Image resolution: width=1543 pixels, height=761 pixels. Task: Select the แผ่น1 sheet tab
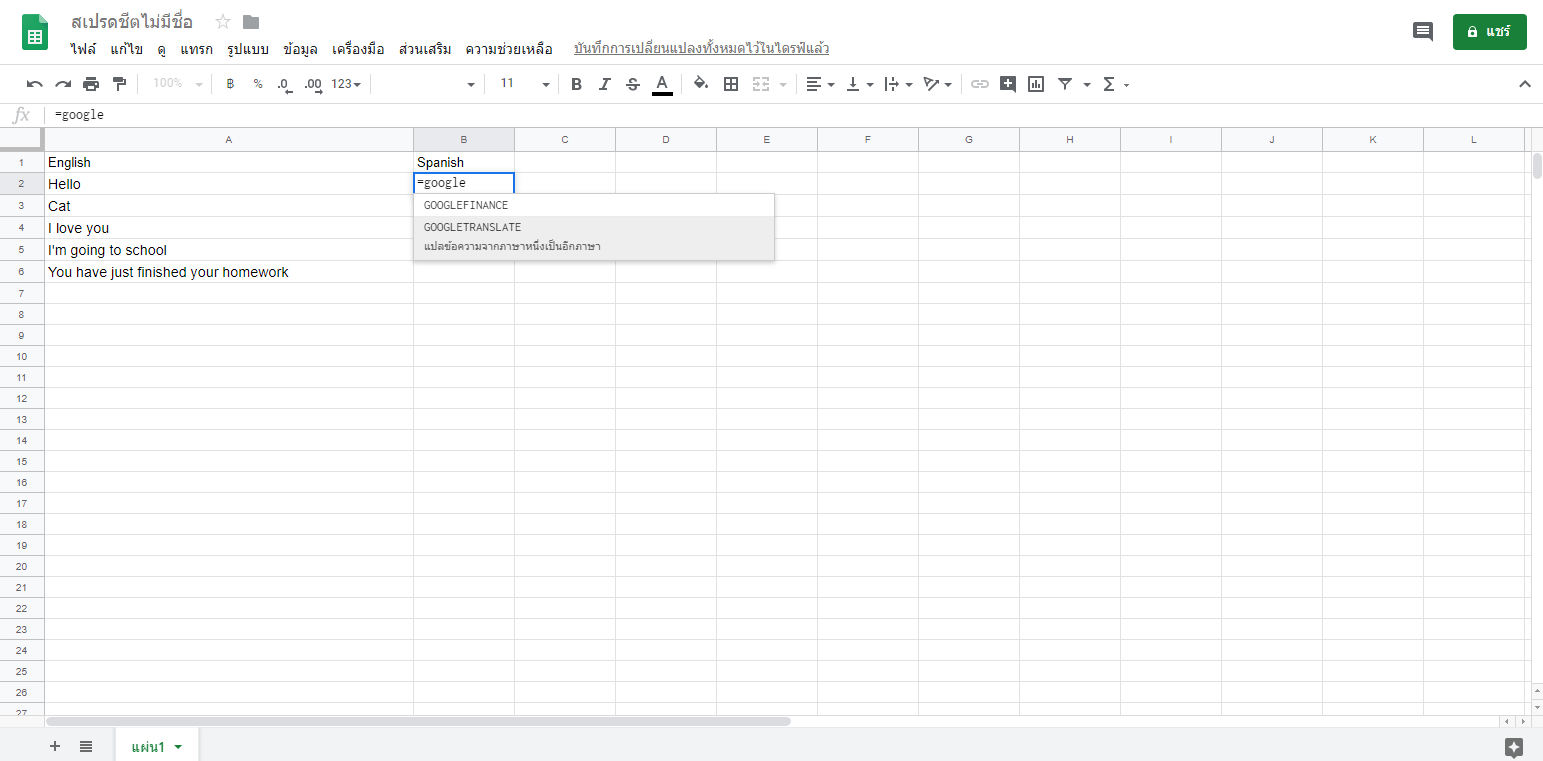pyautogui.click(x=157, y=746)
